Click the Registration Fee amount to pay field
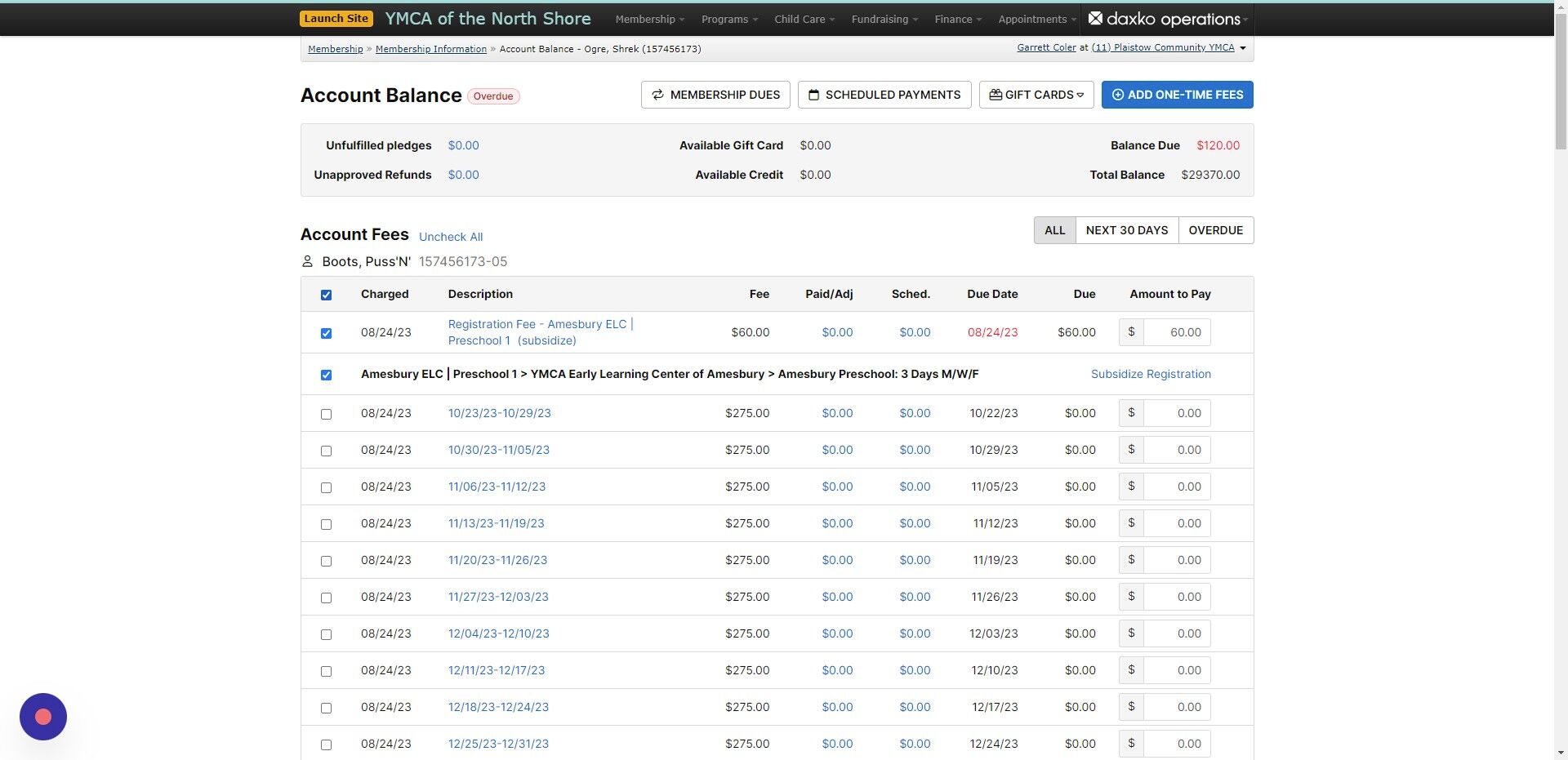This screenshot has height=760, width=1568. click(x=1176, y=332)
